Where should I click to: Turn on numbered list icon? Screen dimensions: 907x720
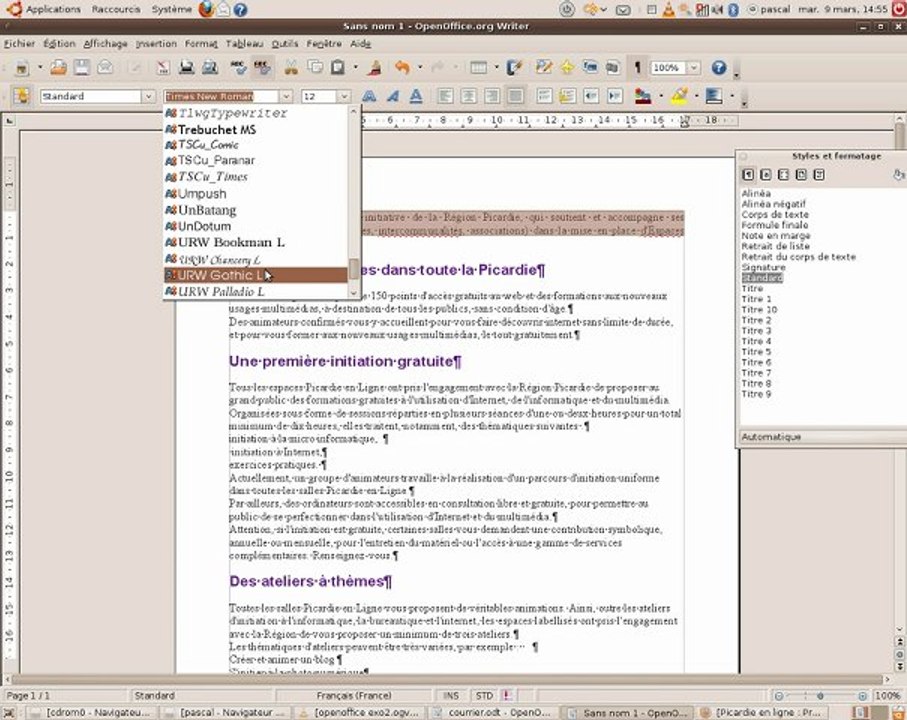point(544,96)
